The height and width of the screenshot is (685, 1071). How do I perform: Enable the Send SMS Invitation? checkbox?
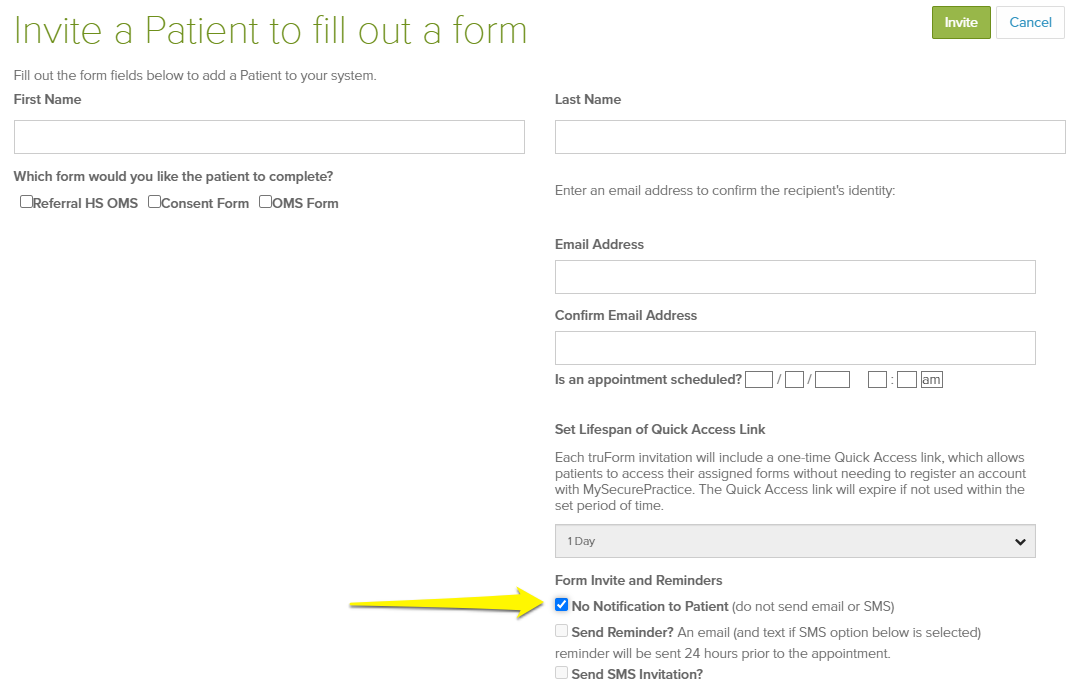pyautogui.click(x=561, y=672)
